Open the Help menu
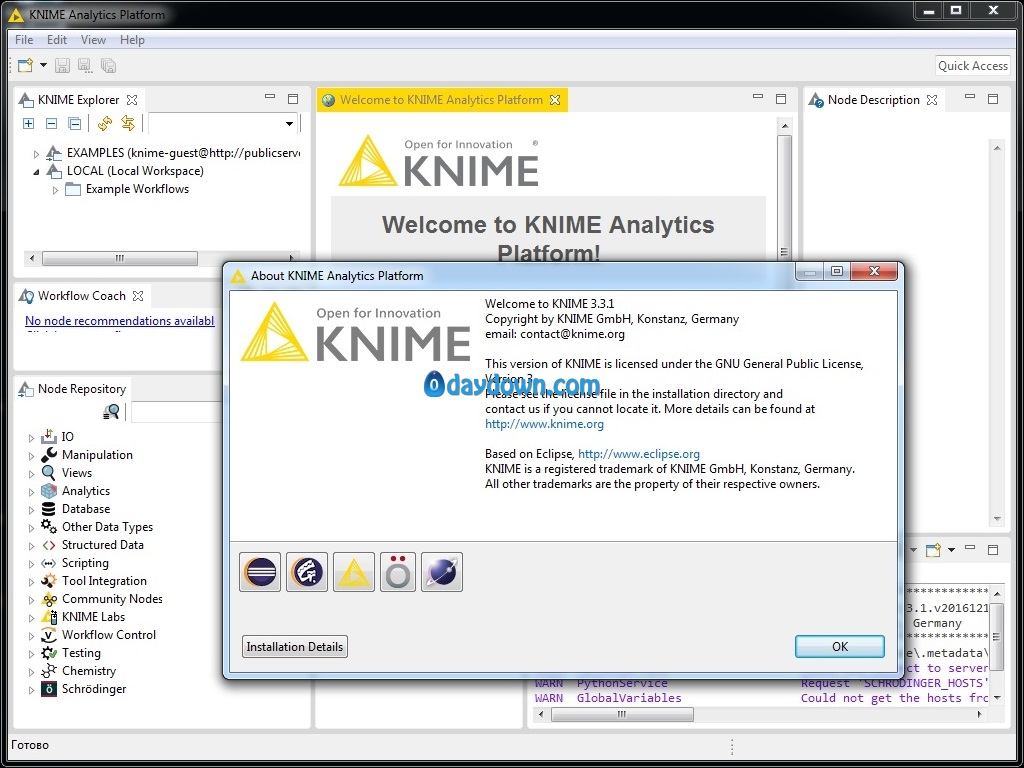This screenshot has width=1024, height=768. [132, 40]
